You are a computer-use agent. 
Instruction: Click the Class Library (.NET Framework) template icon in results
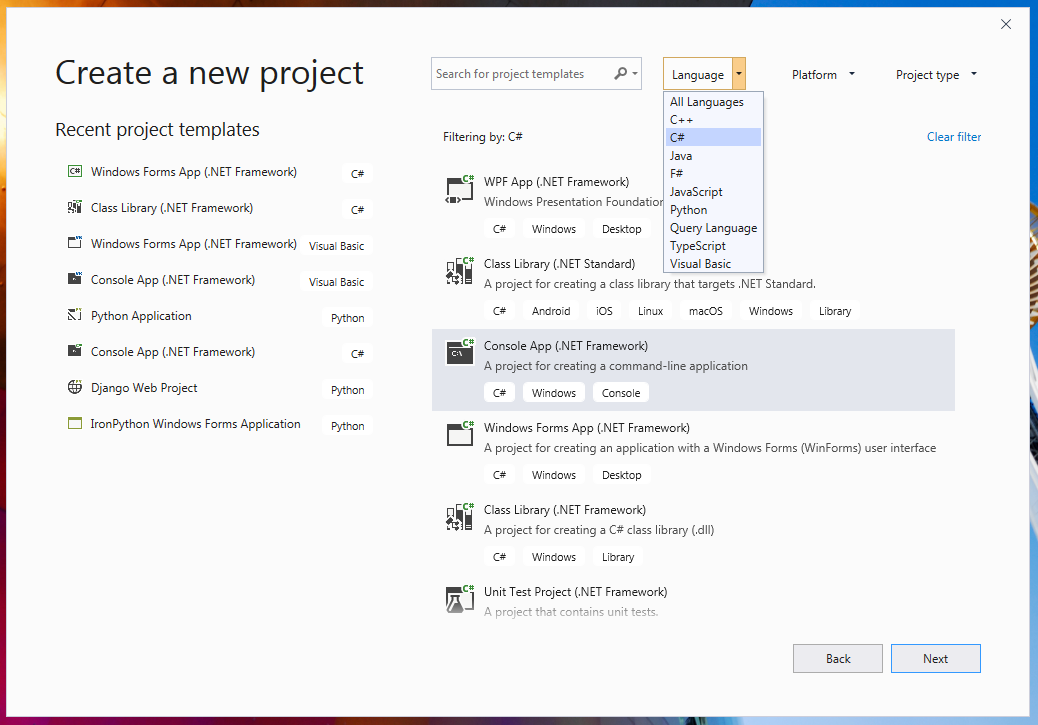tap(460, 517)
